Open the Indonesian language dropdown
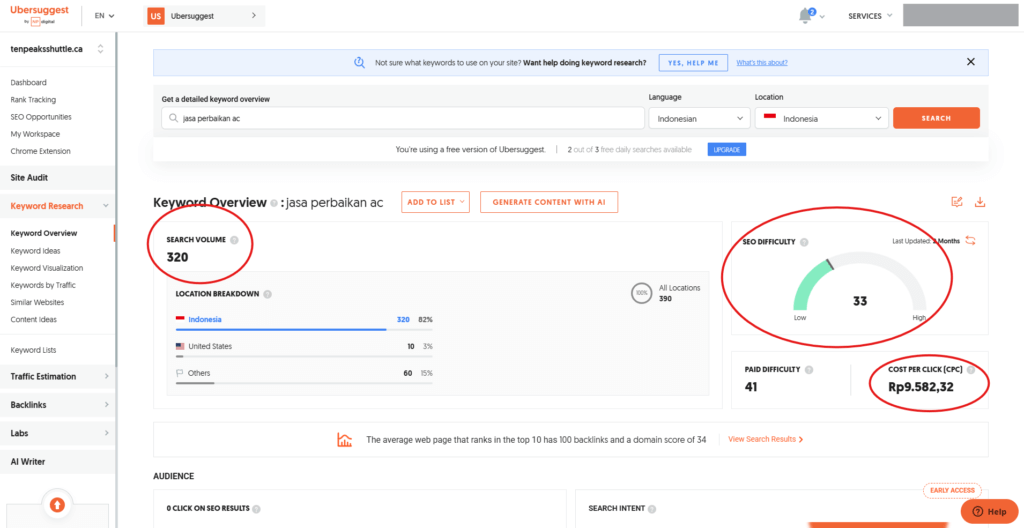Viewport: 1024px width, 528px height. point(699,118)
